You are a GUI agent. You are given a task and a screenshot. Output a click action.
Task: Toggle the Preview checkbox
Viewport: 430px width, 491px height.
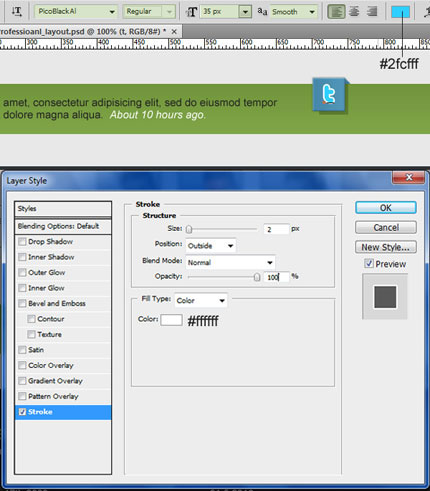pyautogui.click(x=369, y=263)
